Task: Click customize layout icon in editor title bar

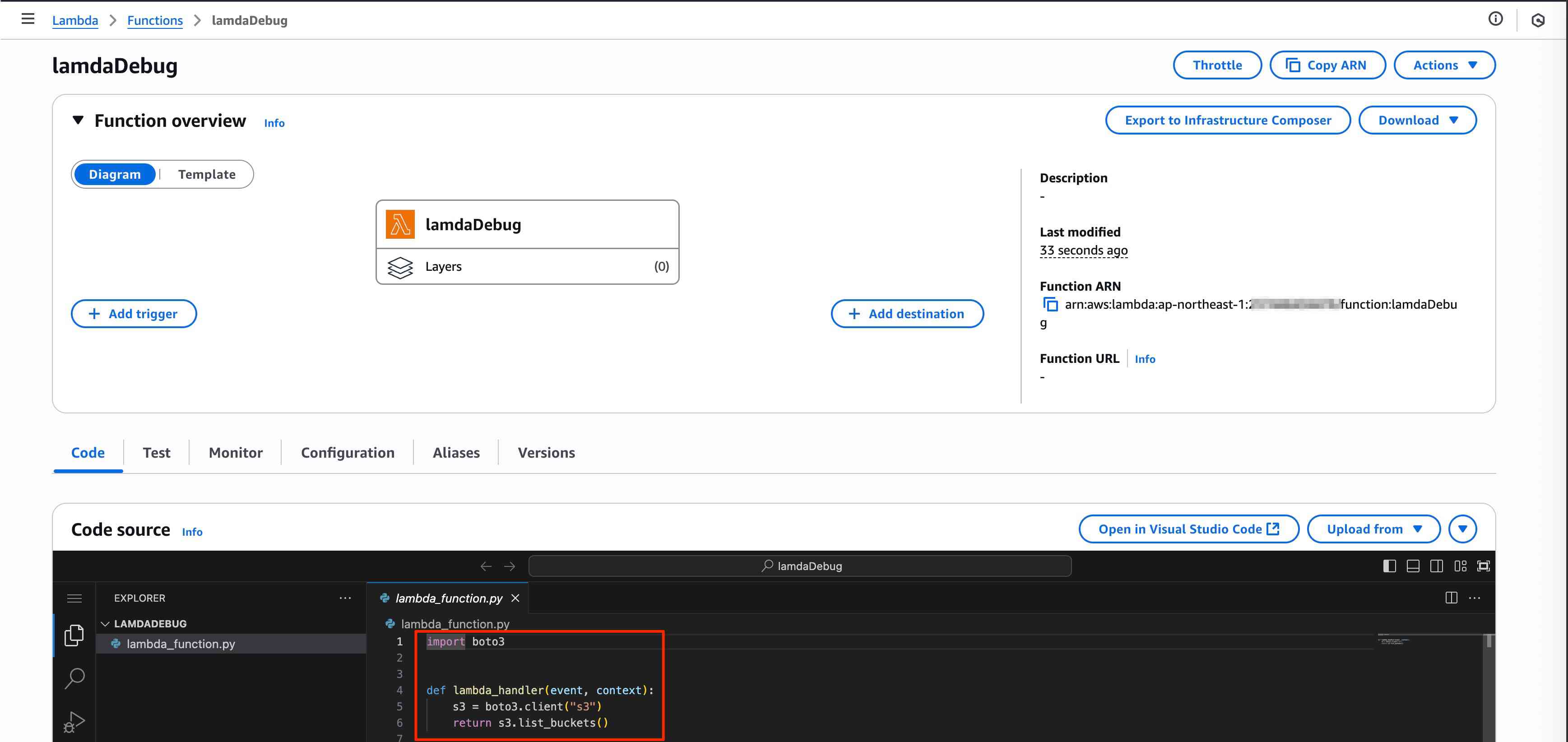Action: [x=1460, y=566]
